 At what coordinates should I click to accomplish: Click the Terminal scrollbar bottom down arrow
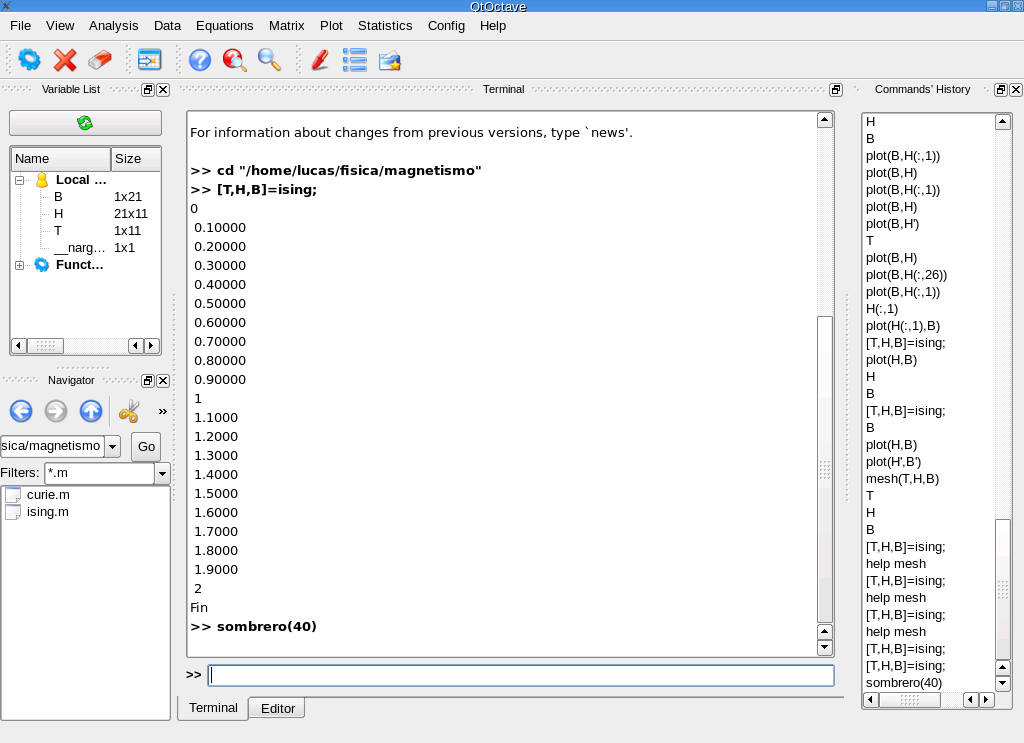pos(825,648)
